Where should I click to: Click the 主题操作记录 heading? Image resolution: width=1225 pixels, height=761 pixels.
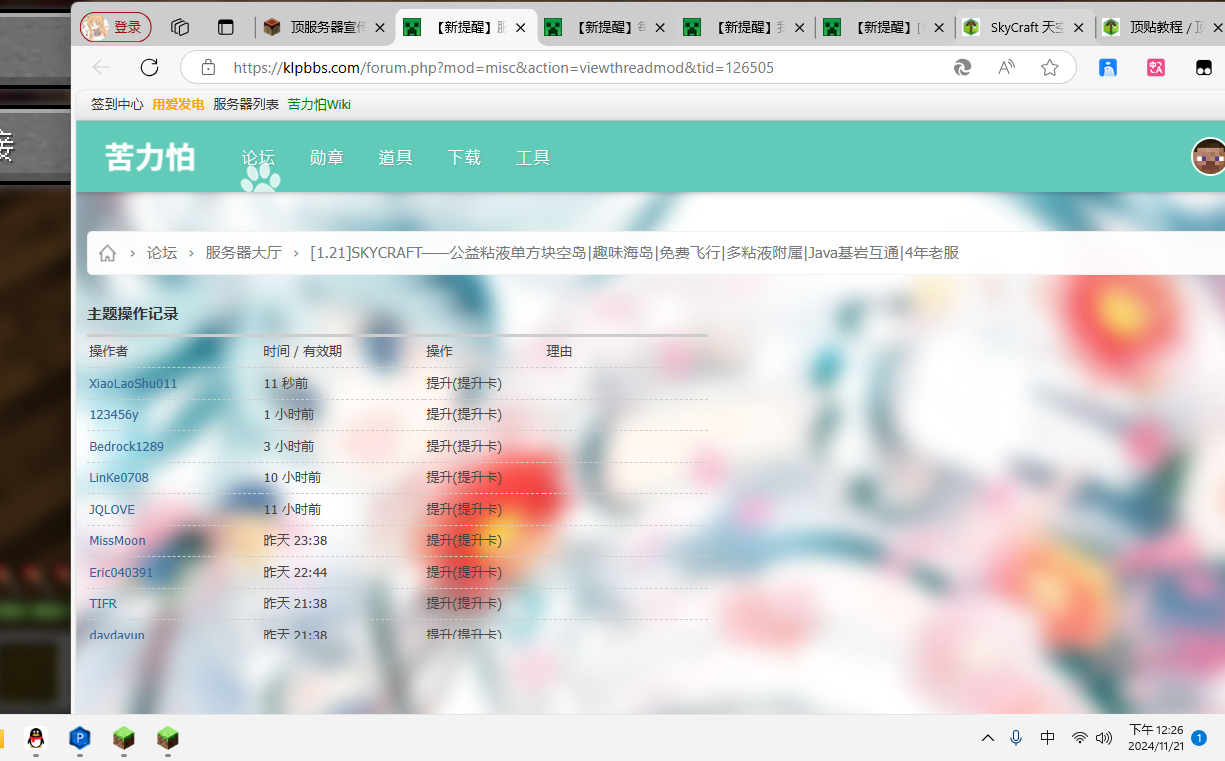coord(133,314)
